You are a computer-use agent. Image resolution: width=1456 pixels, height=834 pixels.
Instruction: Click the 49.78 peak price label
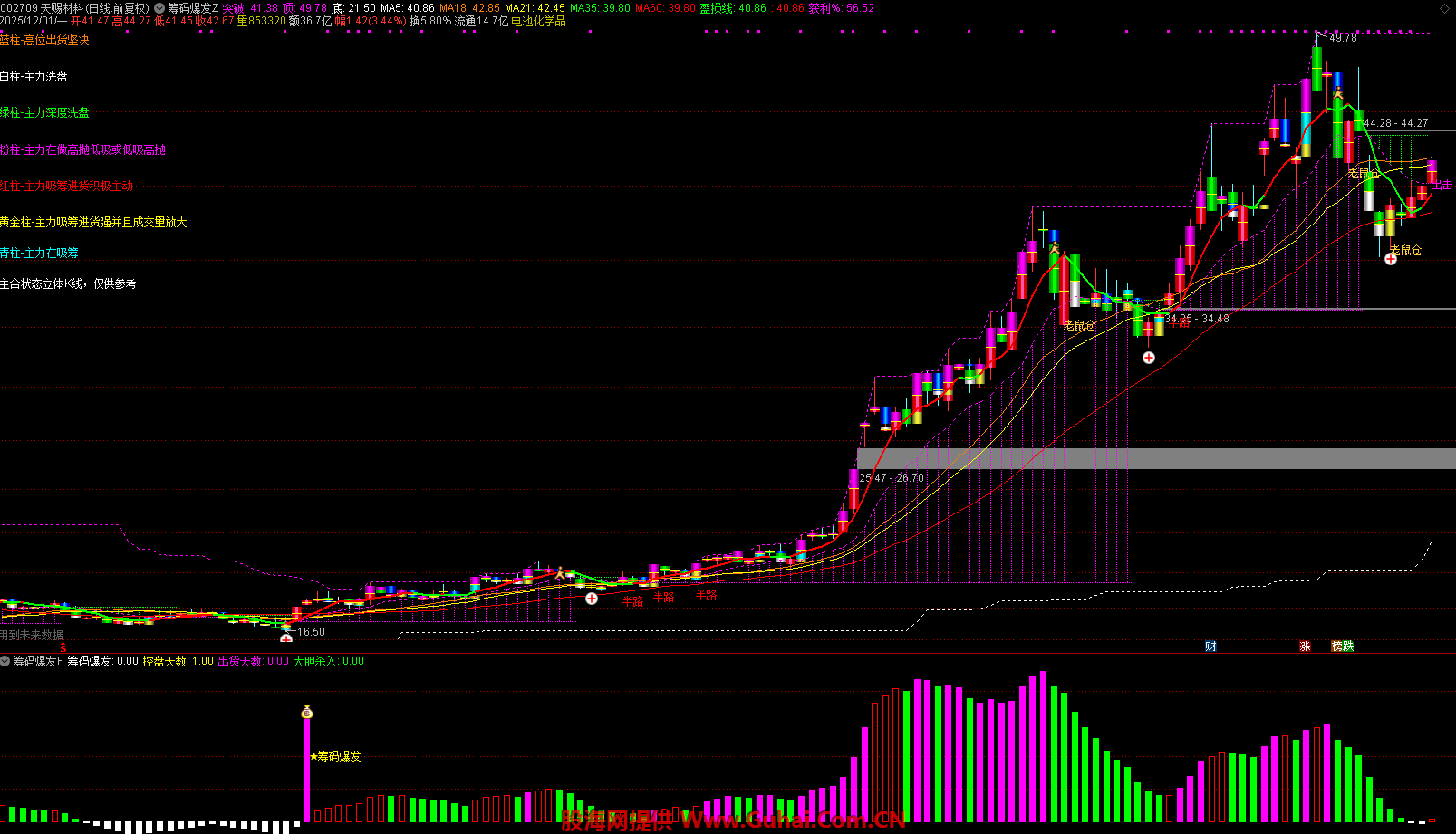[x=1343, y=38]
